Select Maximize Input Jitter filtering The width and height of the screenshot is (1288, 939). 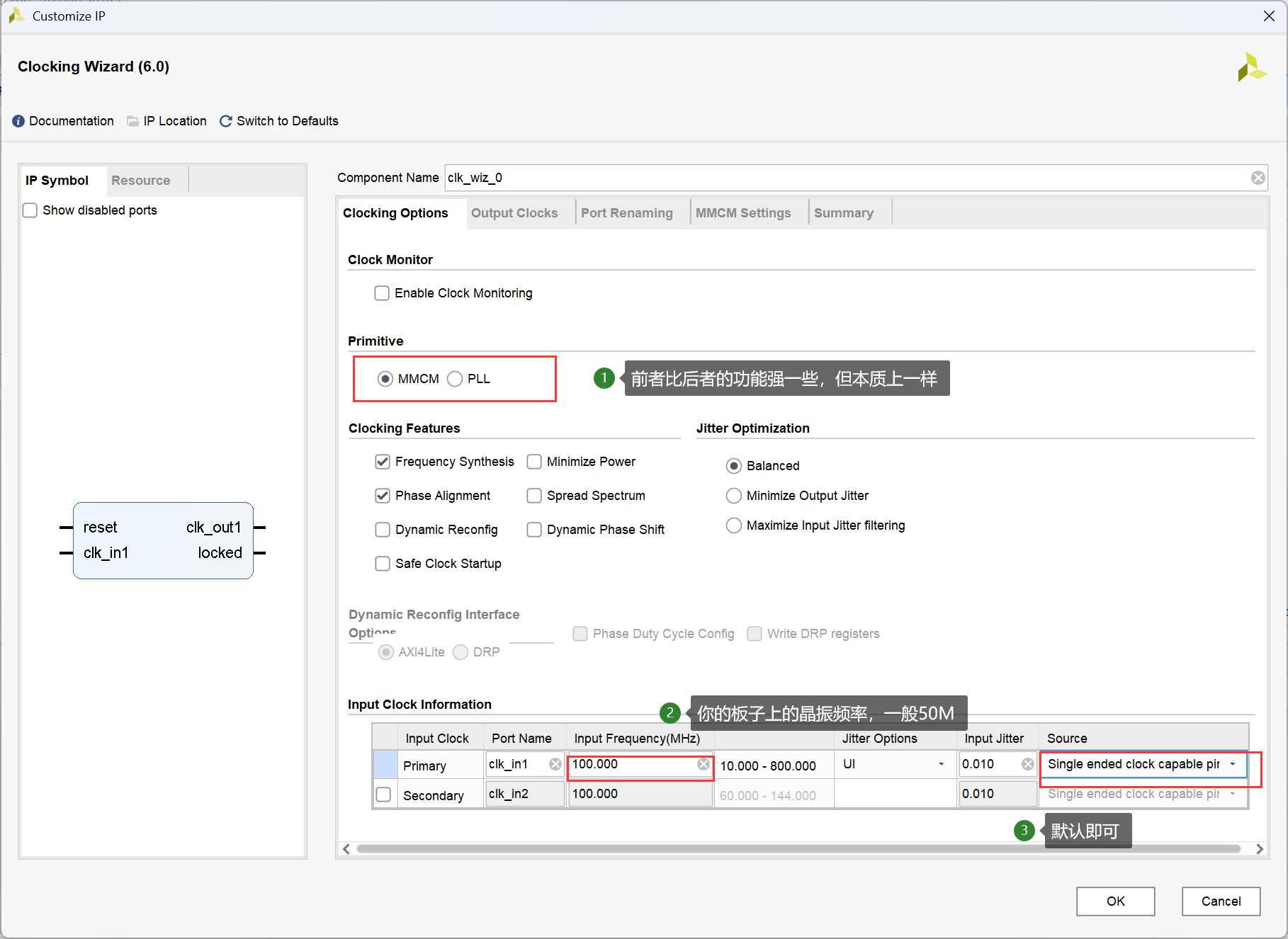tap(734, 525)
